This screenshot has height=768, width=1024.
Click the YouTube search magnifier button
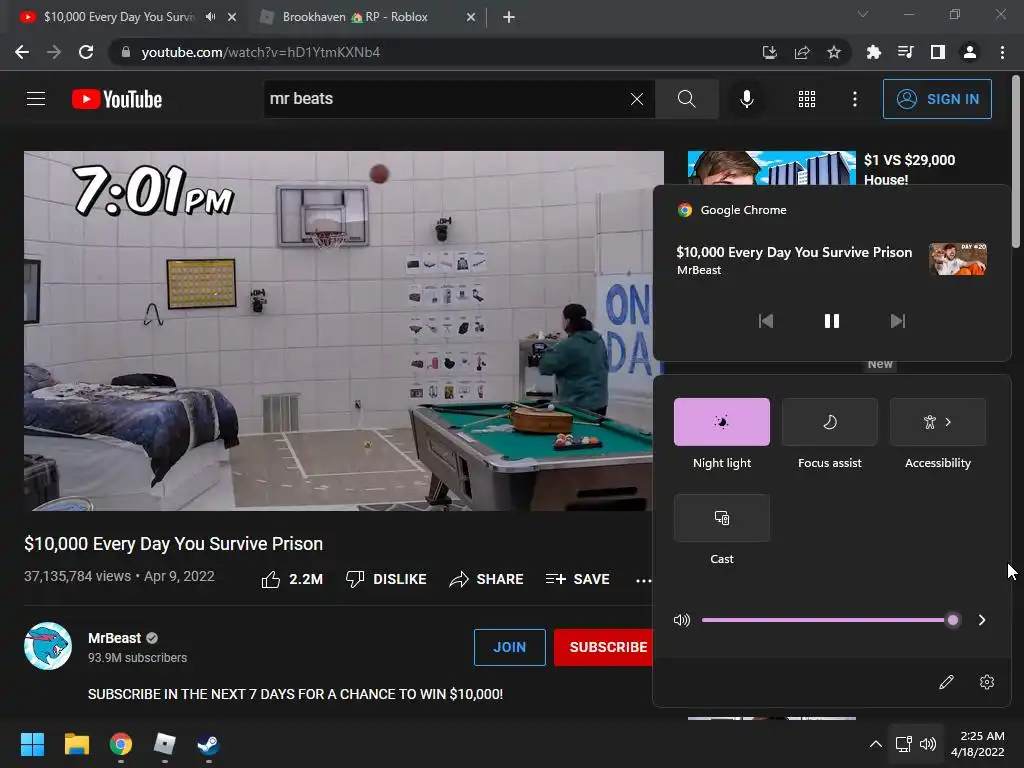point(686,99)
